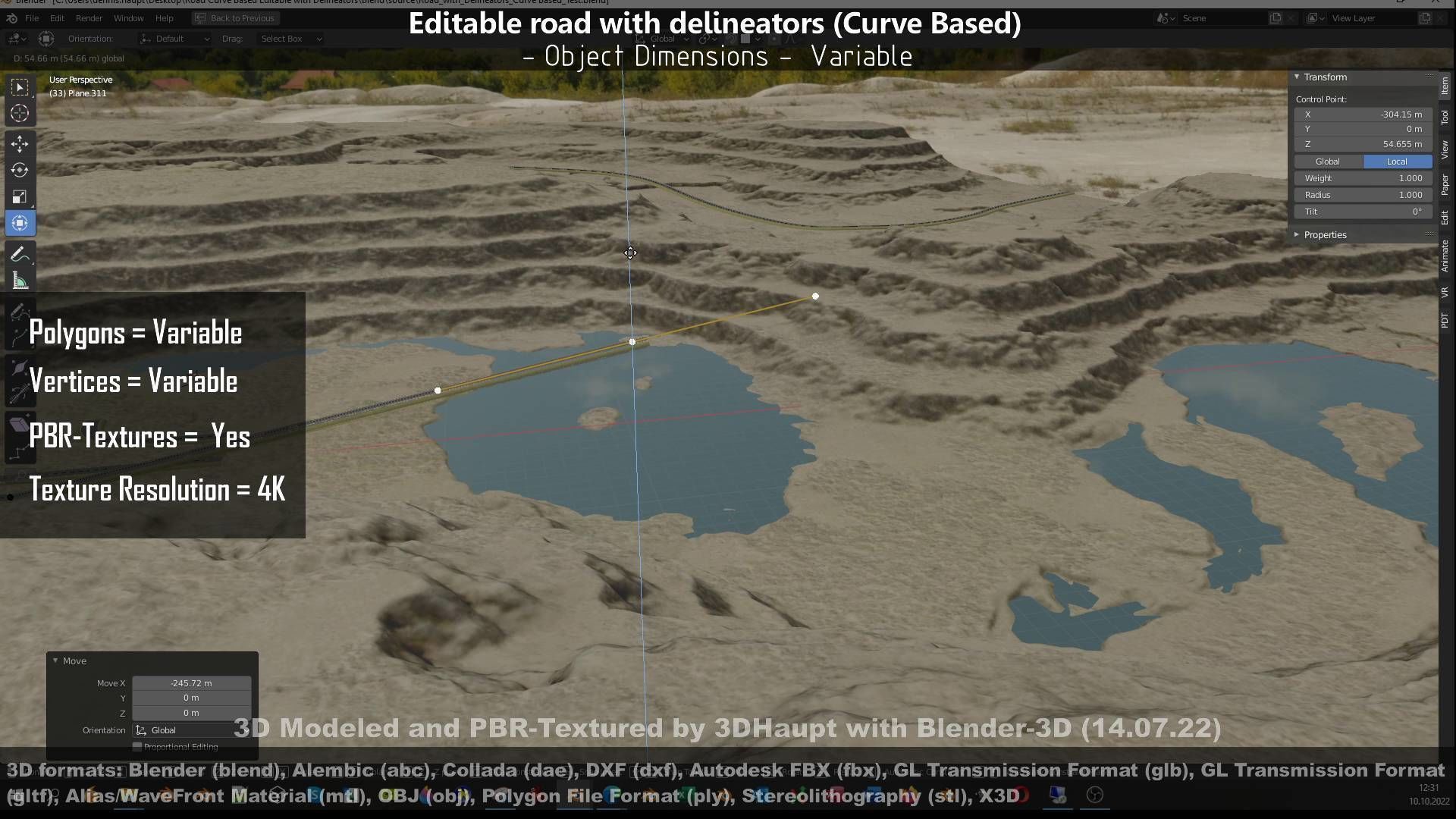Open the View Layer browse icon dropdown

1316,18
